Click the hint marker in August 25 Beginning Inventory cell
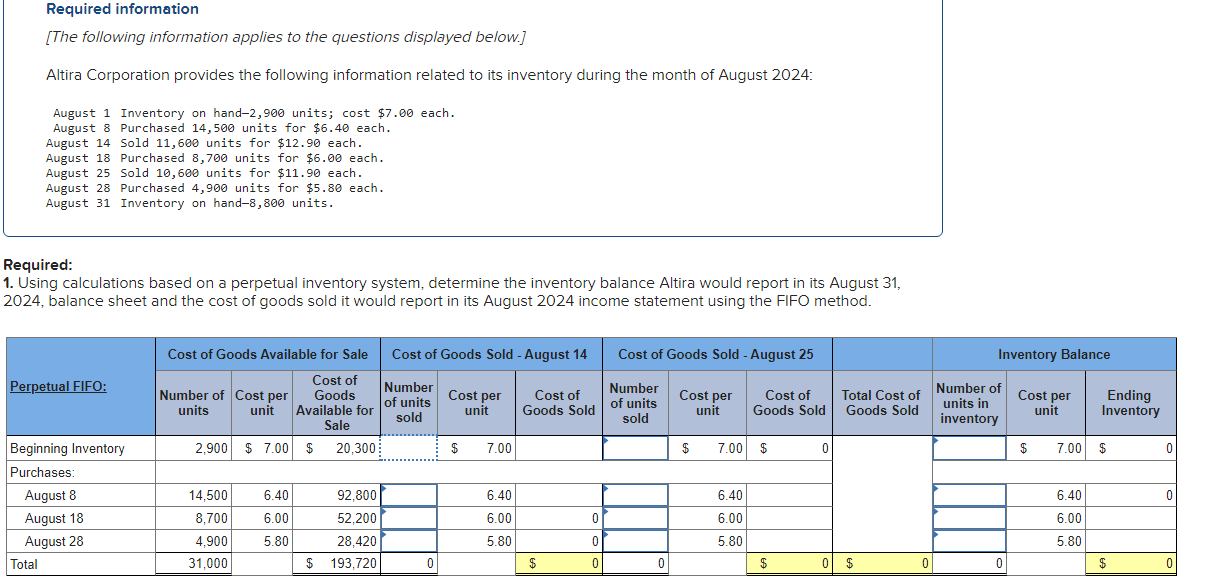The image size is (1209, 588). pos(604,442)
